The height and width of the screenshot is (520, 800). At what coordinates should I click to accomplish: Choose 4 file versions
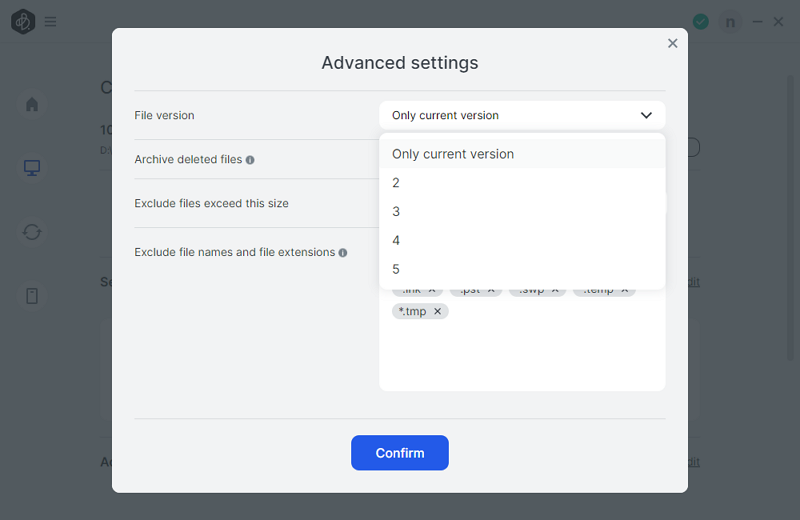(522, 240)
